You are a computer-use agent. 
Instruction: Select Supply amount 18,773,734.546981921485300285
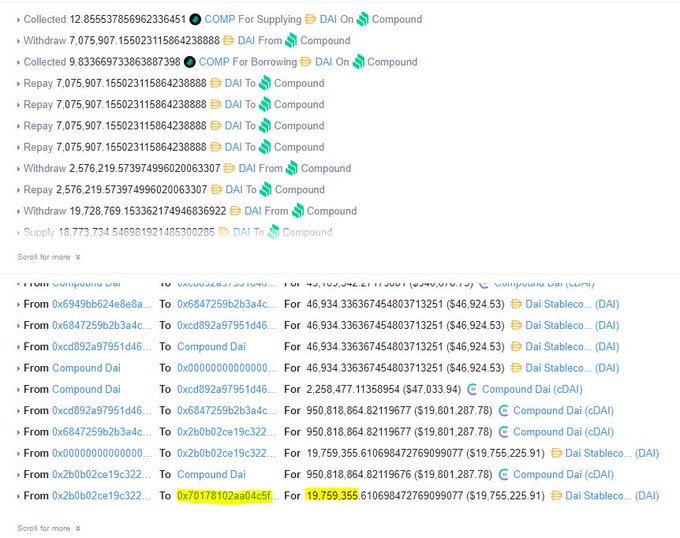(136, 232)
